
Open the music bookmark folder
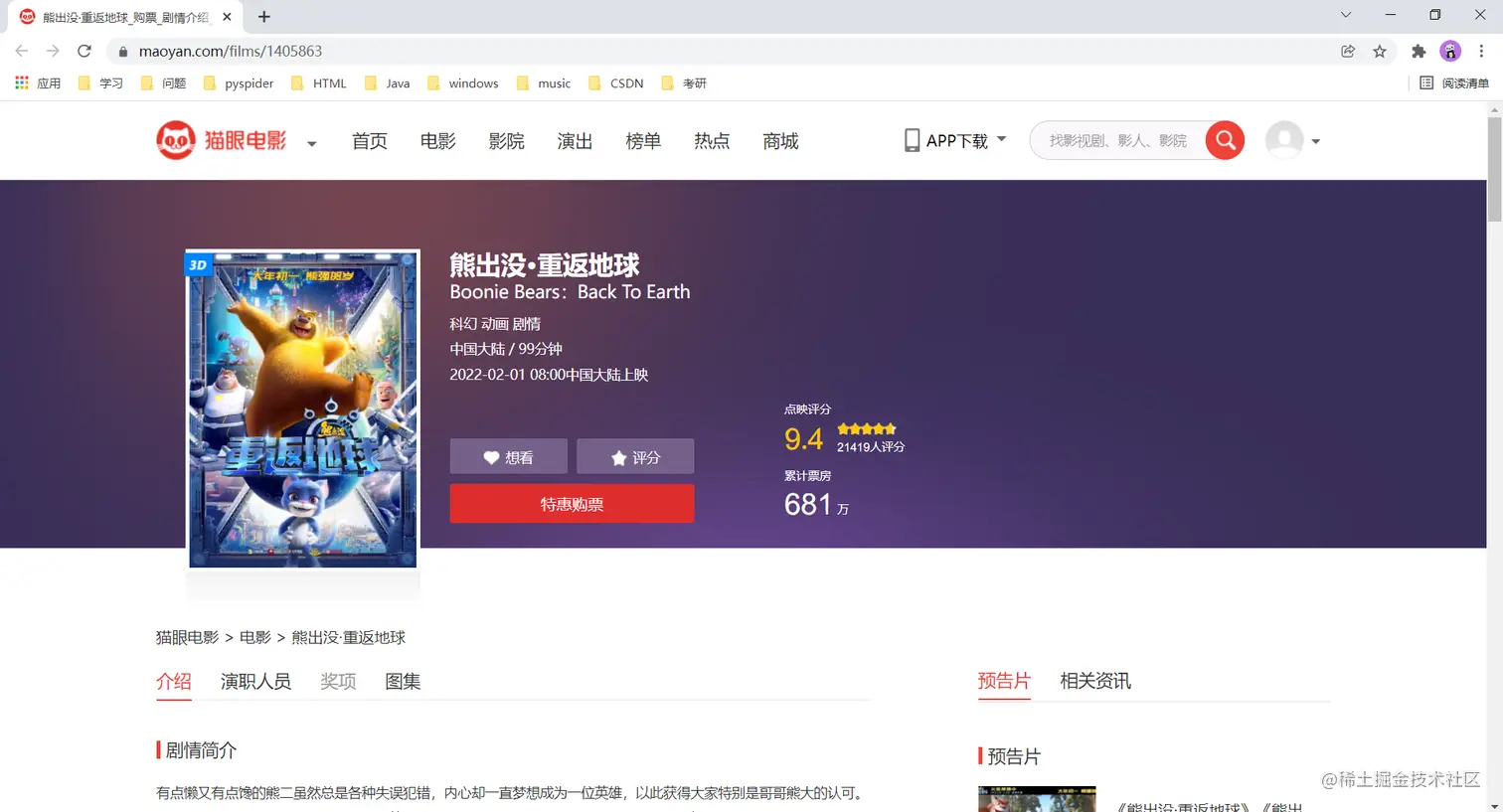point(544,83)
